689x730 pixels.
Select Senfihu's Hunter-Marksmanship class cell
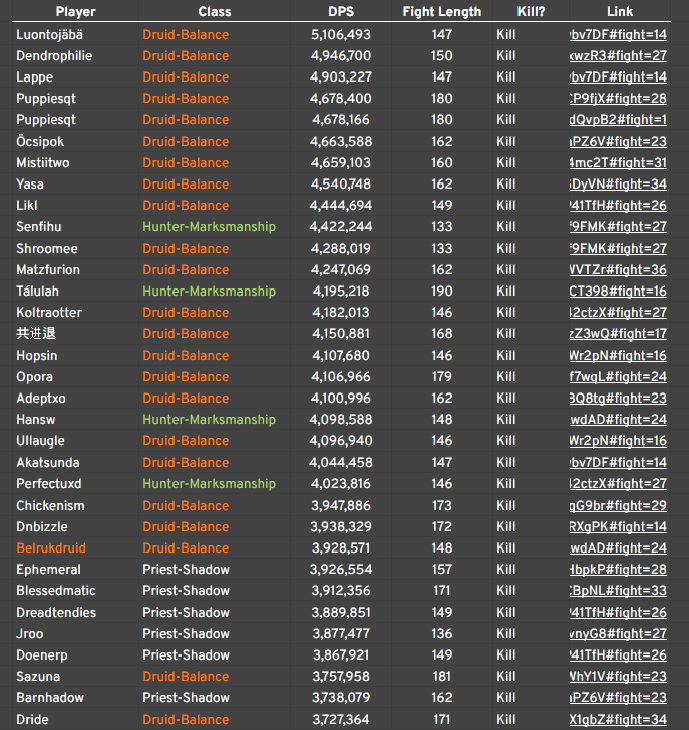tap(208, 227)
